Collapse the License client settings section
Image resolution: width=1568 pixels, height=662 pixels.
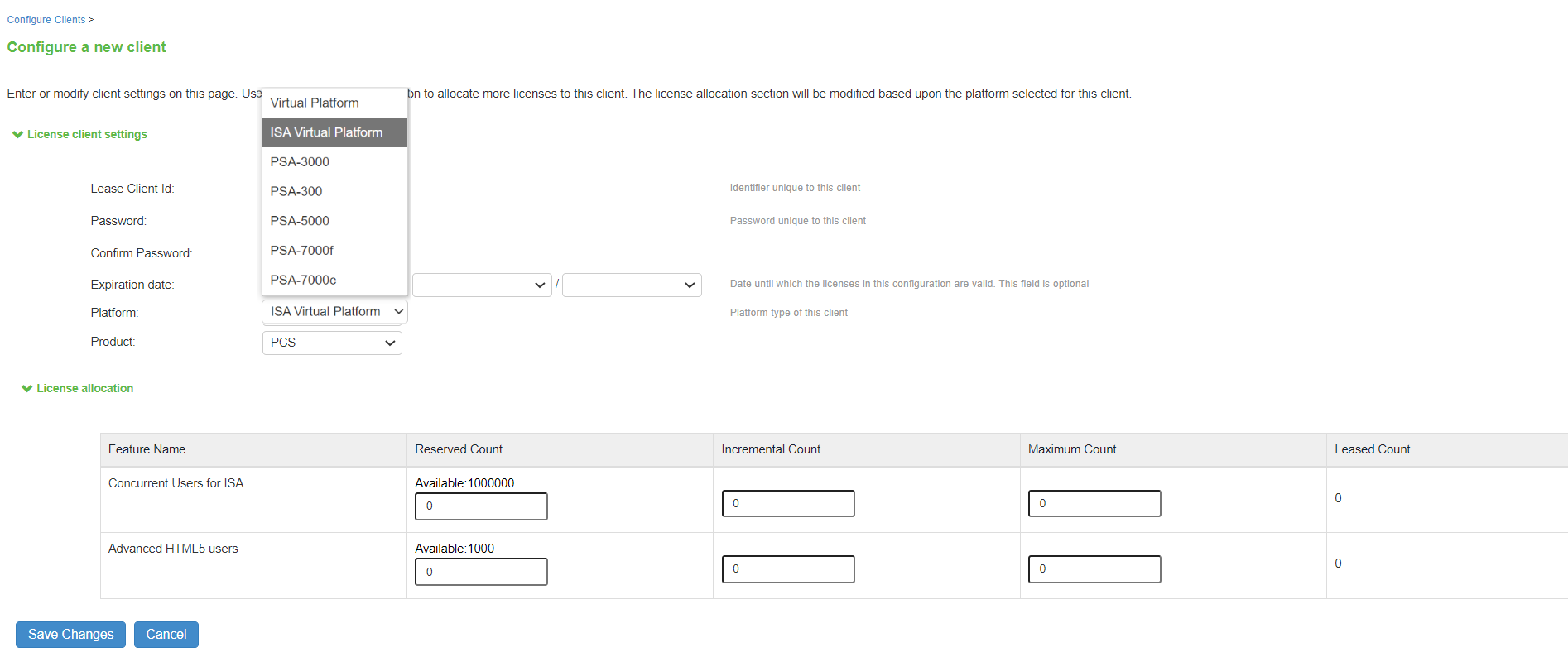(79, 134)
